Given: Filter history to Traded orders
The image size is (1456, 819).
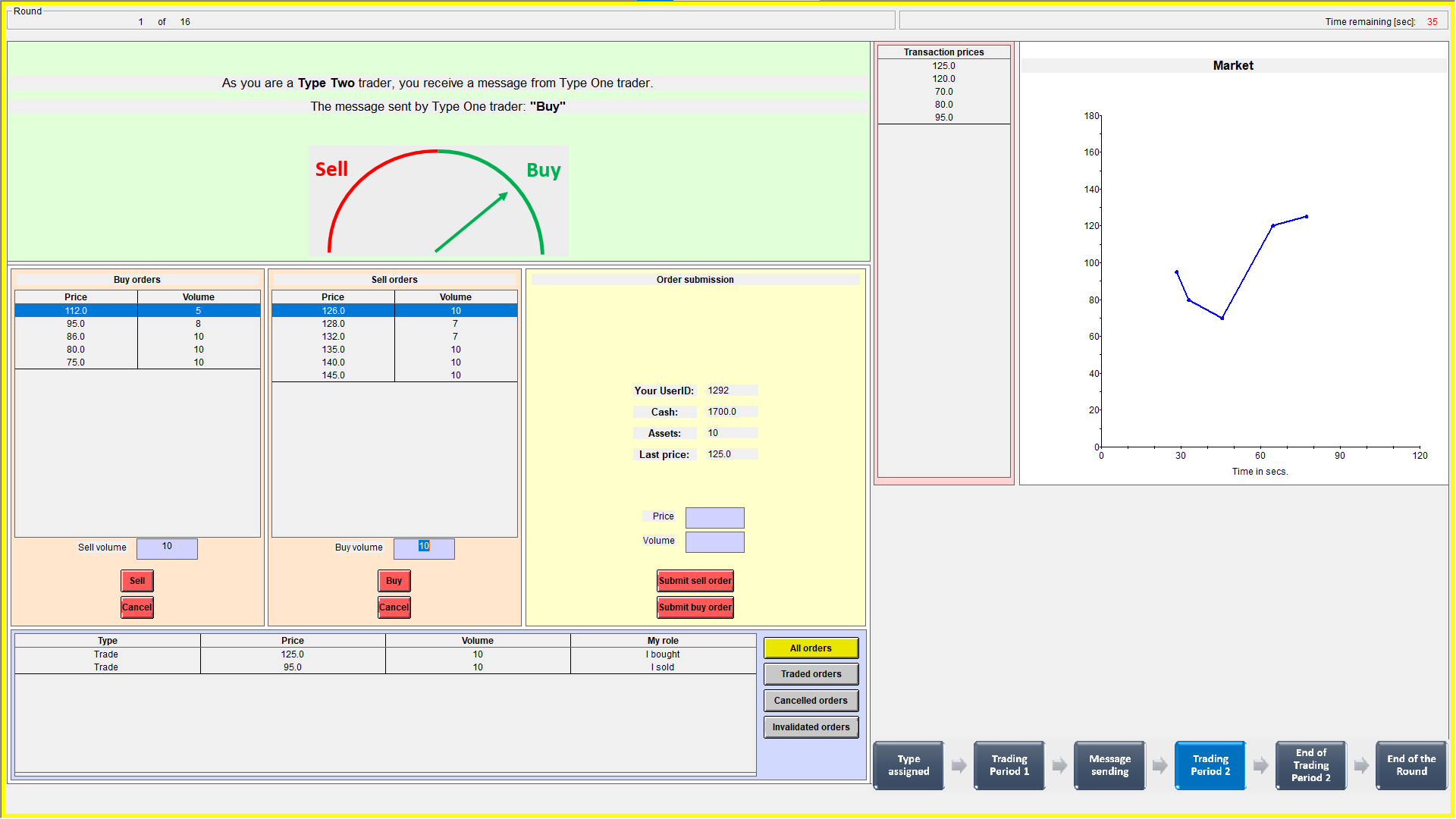Looking at the screenshot, I should tap(811, 674).
